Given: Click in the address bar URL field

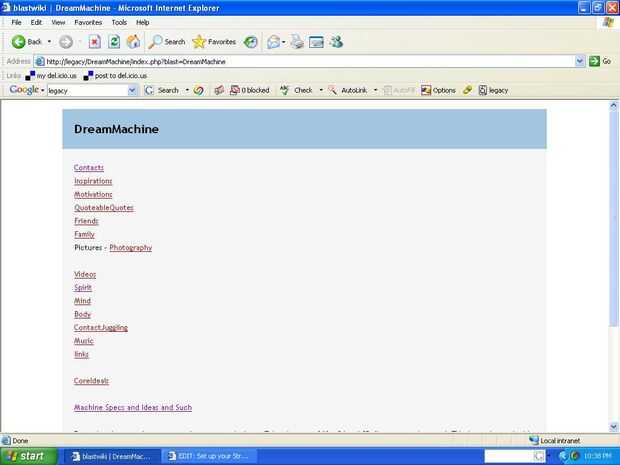Looking at the screenshot, I should click(x=304, y=61).
